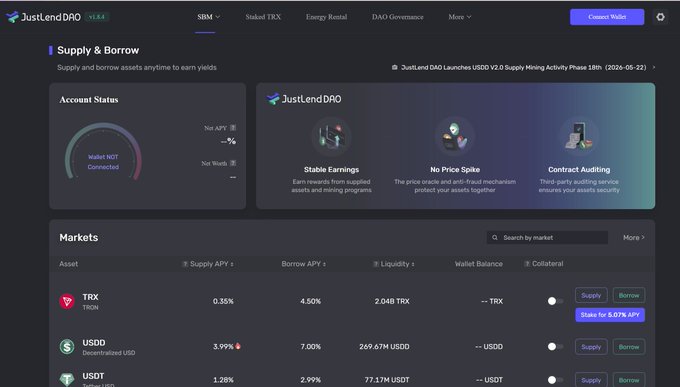
Task: Open the Markets More link
Action: [634, 237]
